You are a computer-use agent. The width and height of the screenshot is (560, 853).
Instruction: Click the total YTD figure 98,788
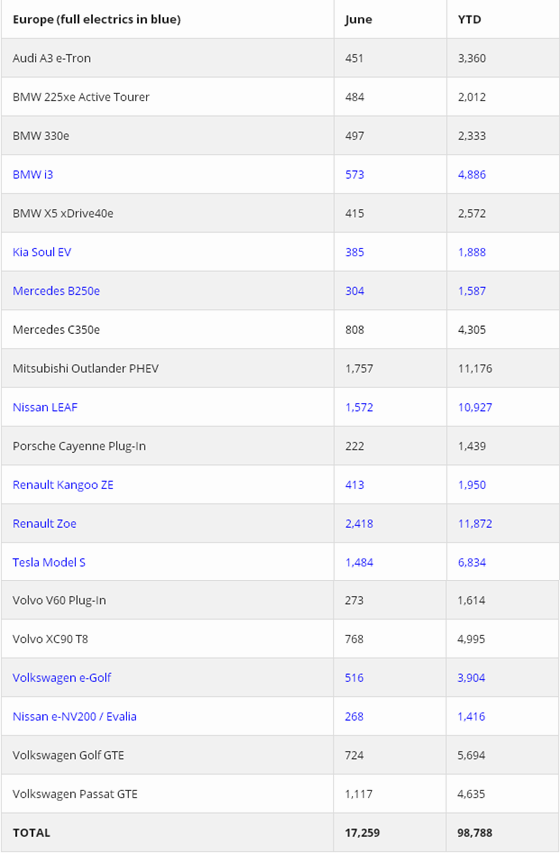click(x=475, y=833)
